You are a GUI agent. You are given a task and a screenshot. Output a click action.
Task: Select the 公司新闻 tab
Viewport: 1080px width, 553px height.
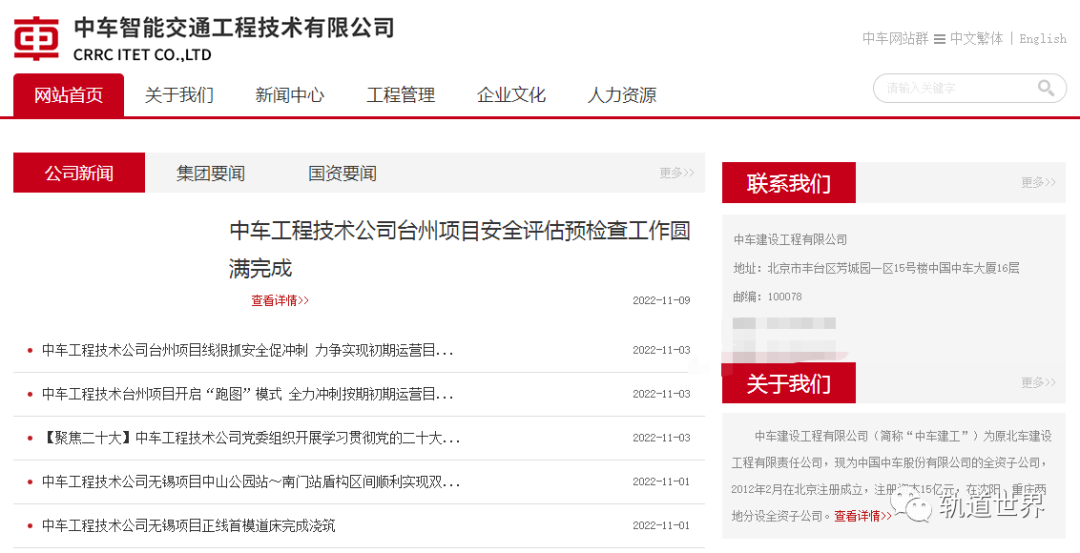coord(79,173)
